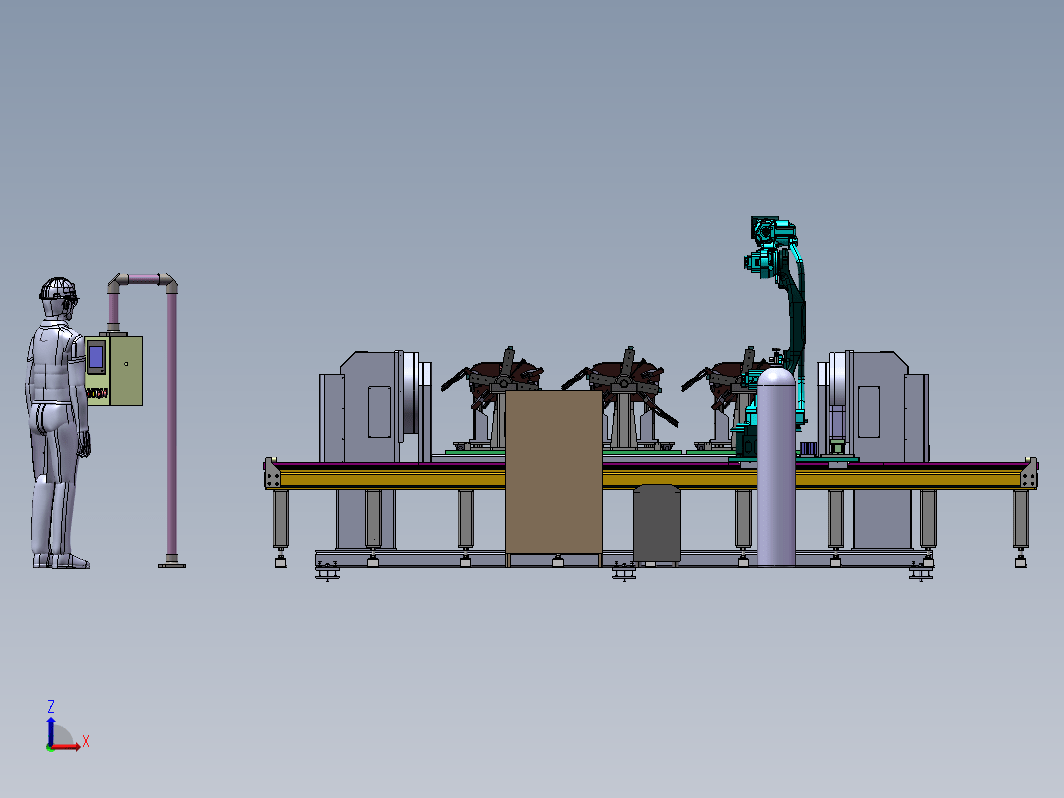This screenshot has height=798, width=1064.
Task: Select the lavender gas cylinder
Action: click(x=776, y=466)
